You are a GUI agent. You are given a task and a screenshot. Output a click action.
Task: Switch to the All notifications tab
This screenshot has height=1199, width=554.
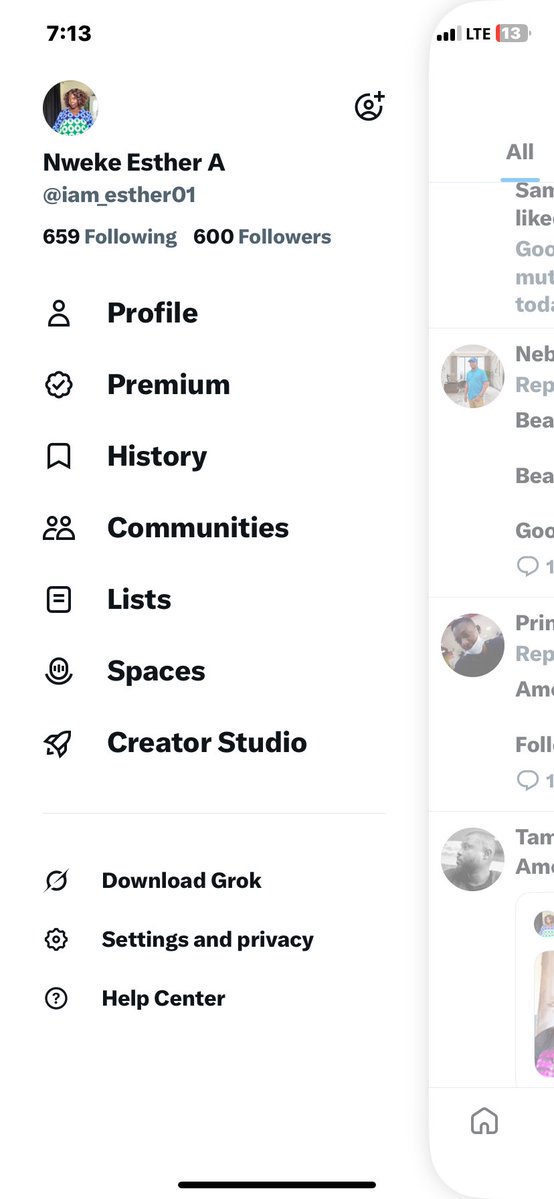(520, 152)
